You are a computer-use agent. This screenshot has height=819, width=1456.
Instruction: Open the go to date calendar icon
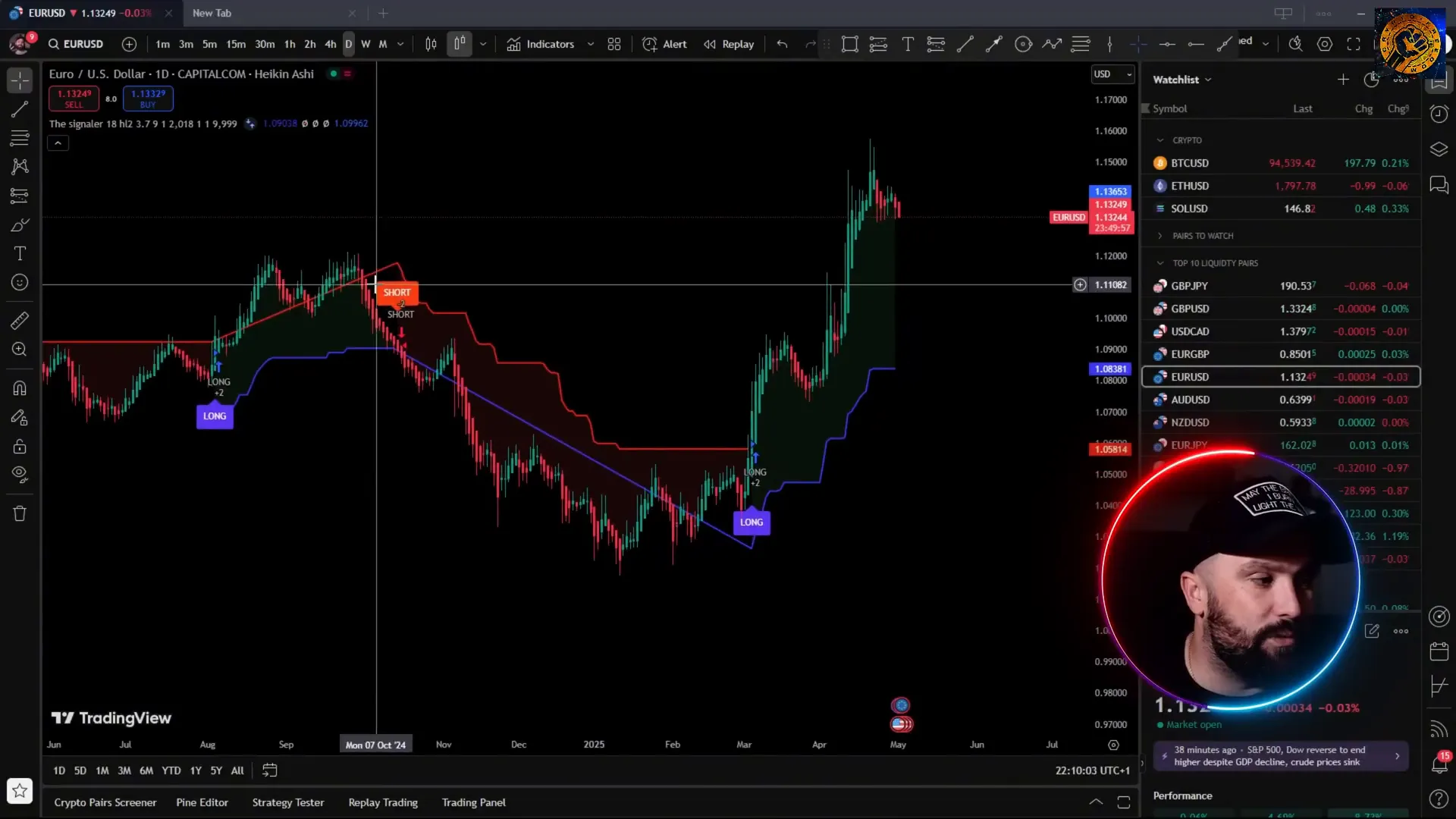coord(269,770)
